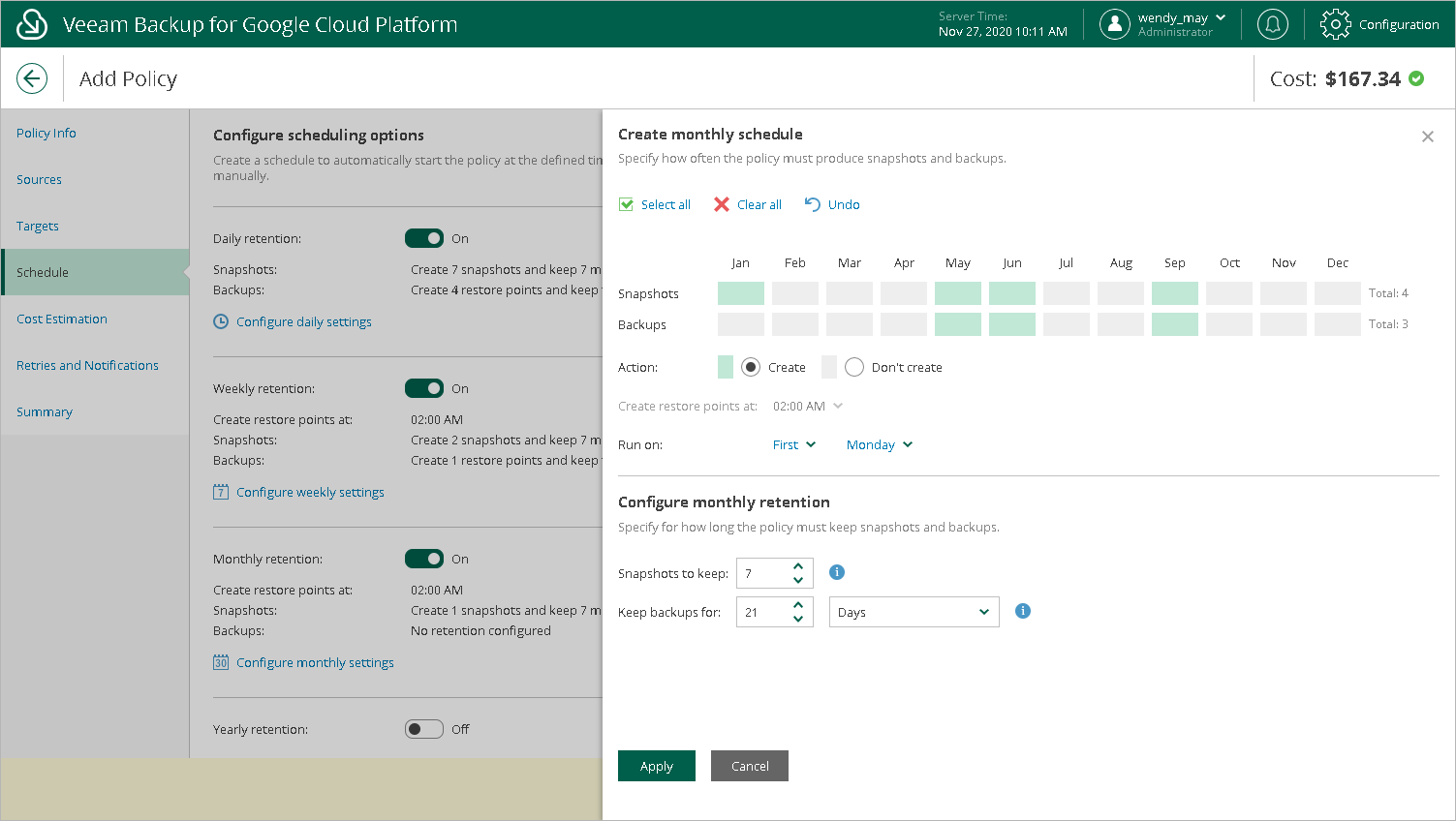The height and width of the screenshot is (821, 1456).
Task: Open the Configuration gear icon
Action: coord(1335,24)
